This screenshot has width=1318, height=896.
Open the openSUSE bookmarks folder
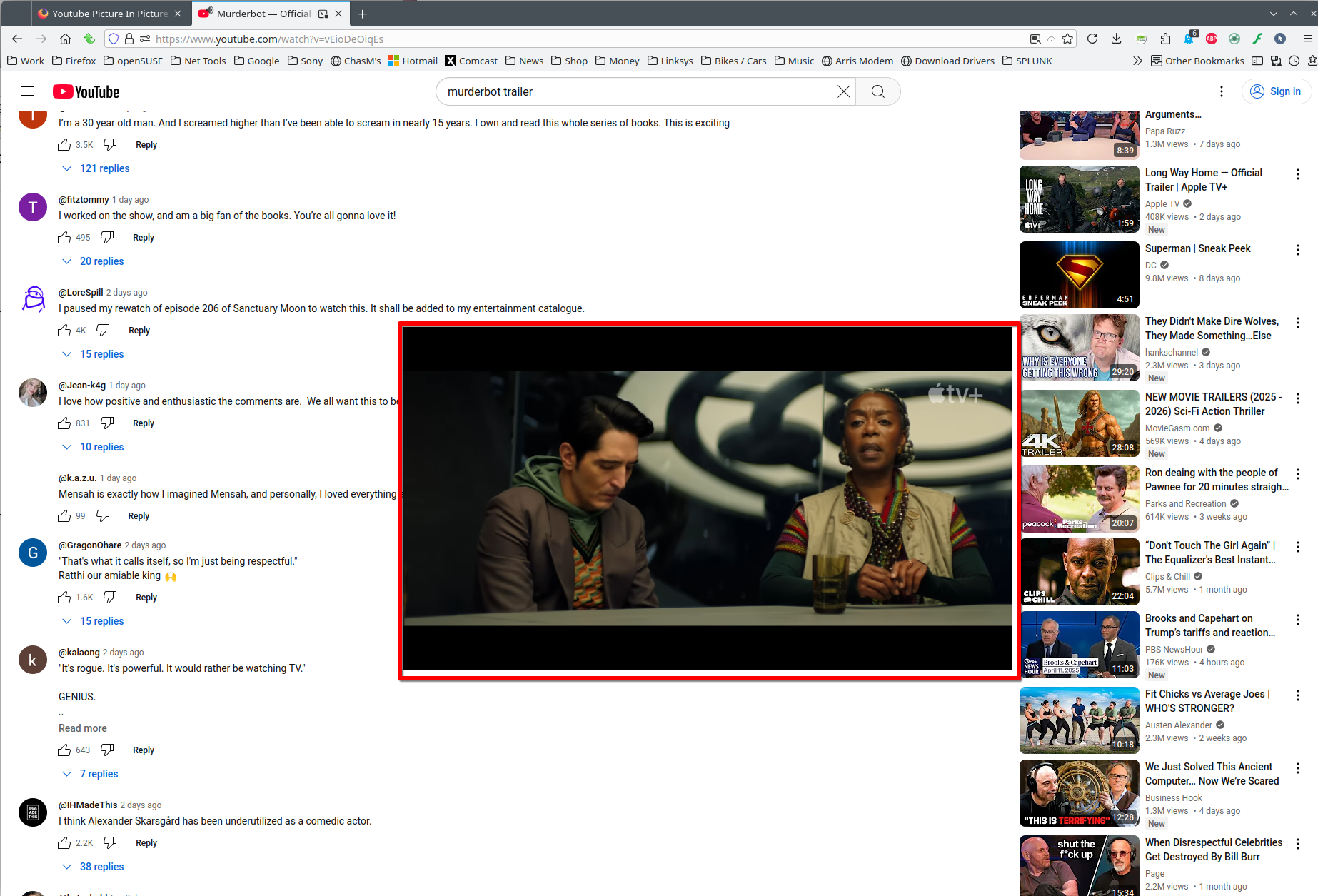point(133,61)
